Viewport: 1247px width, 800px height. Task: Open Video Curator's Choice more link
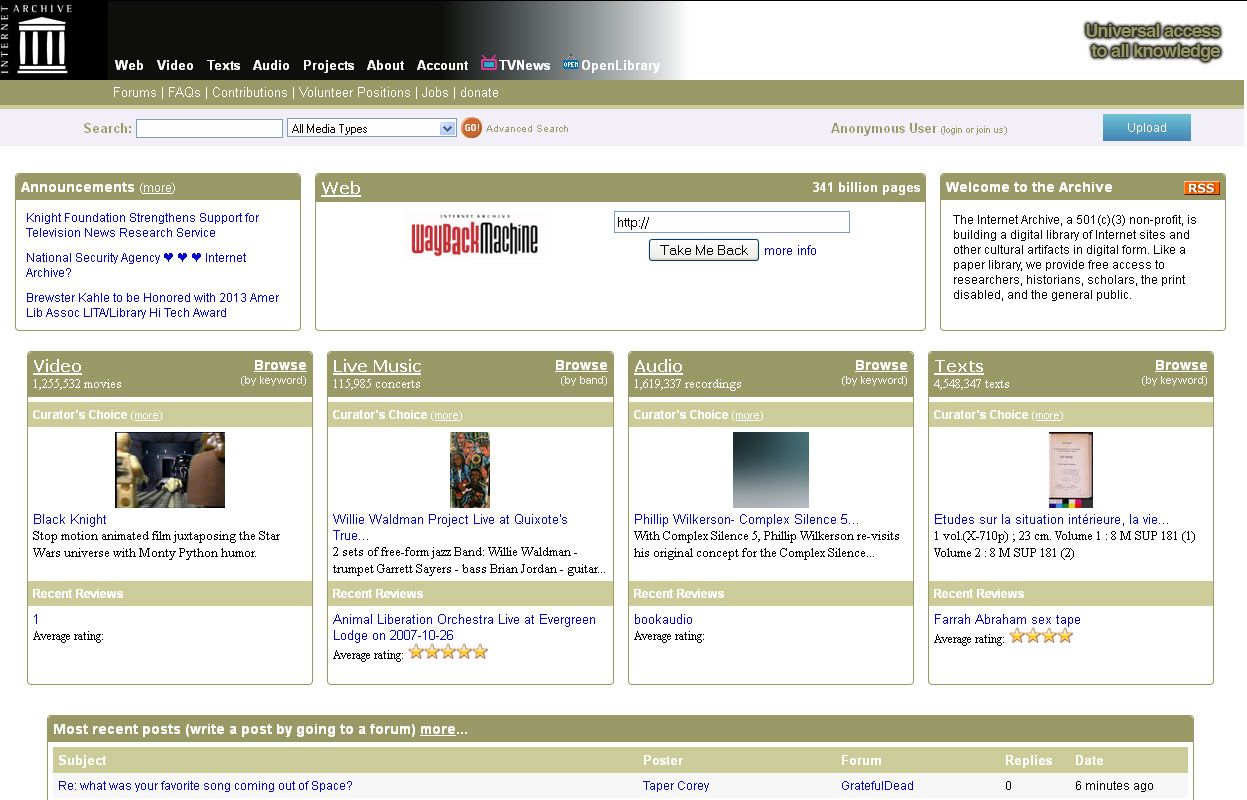click(x=146, y=415)
